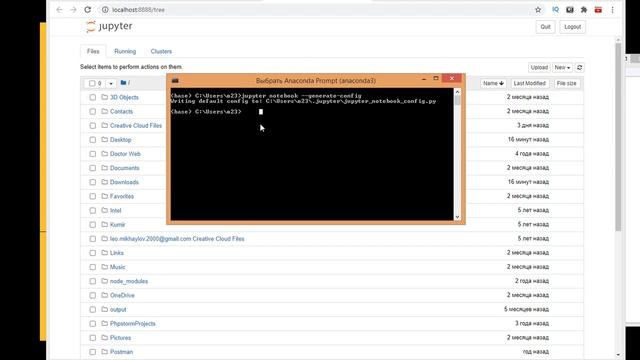Open the extensions puzzle icon
This screenshot has height=360, width=640.
coord(584,10)
